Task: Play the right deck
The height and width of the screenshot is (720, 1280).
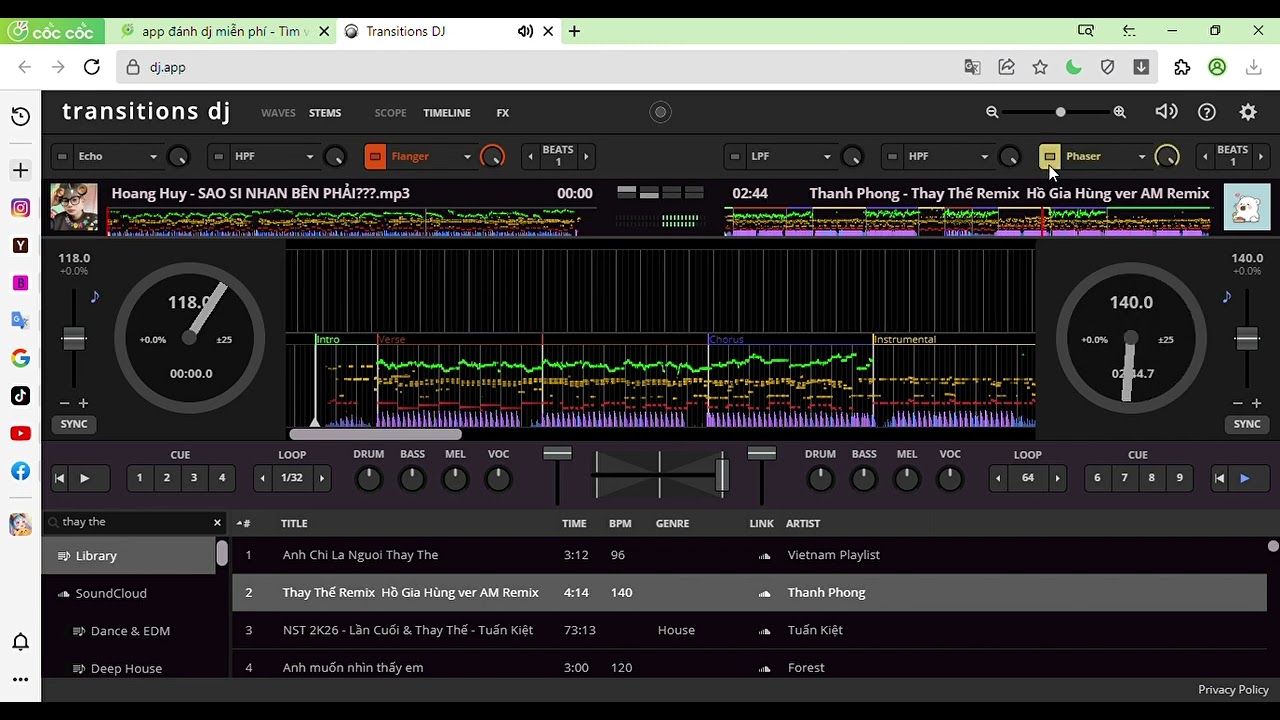Action: (1245, 478)
